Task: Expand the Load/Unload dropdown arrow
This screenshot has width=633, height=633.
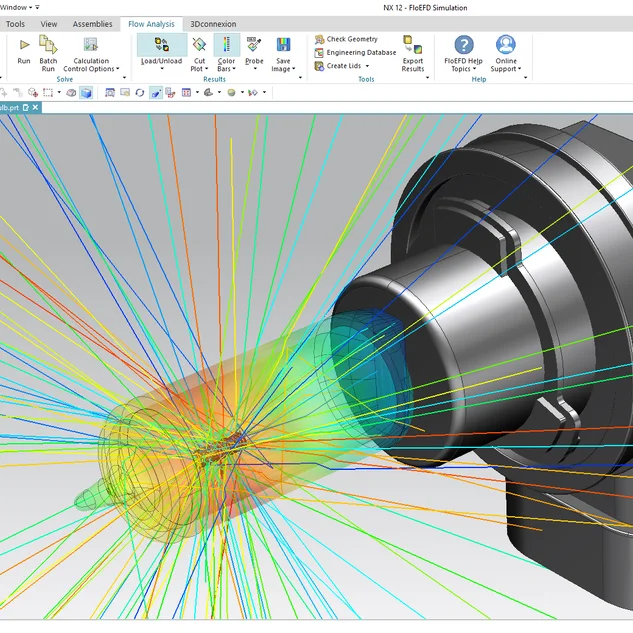Action: [x=162, y=69]
